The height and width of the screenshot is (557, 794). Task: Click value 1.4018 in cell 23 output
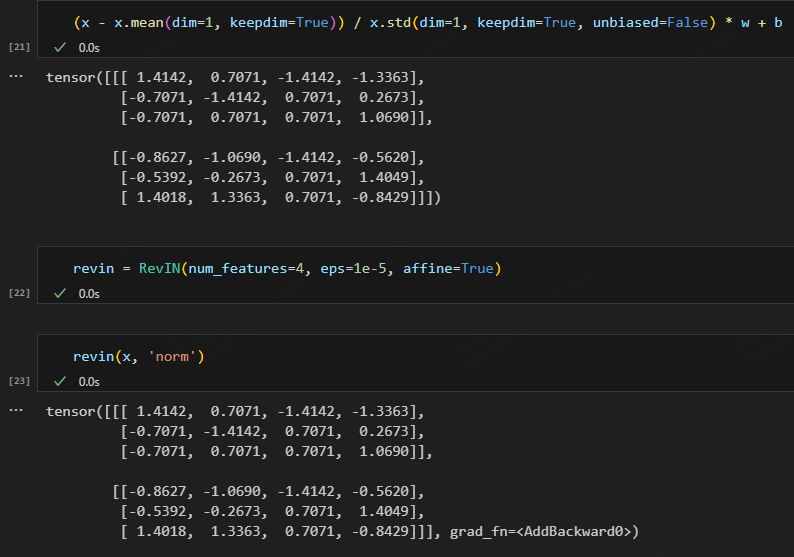(x=161, y=531)
